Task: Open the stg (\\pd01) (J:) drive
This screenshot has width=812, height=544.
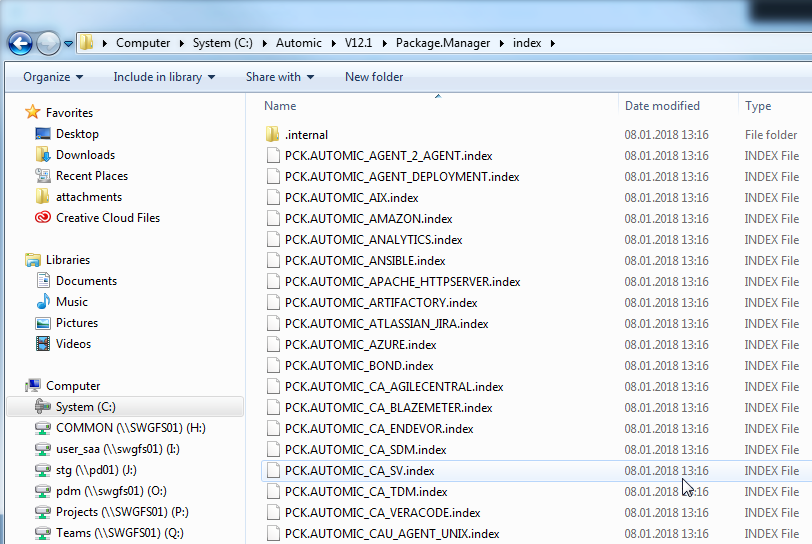Action: point(96,470)
